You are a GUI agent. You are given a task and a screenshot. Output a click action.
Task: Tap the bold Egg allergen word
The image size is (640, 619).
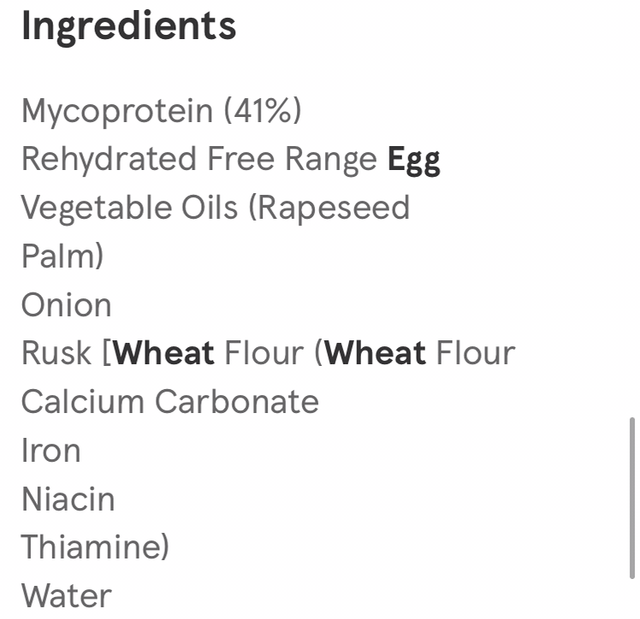tap(414, 160)
